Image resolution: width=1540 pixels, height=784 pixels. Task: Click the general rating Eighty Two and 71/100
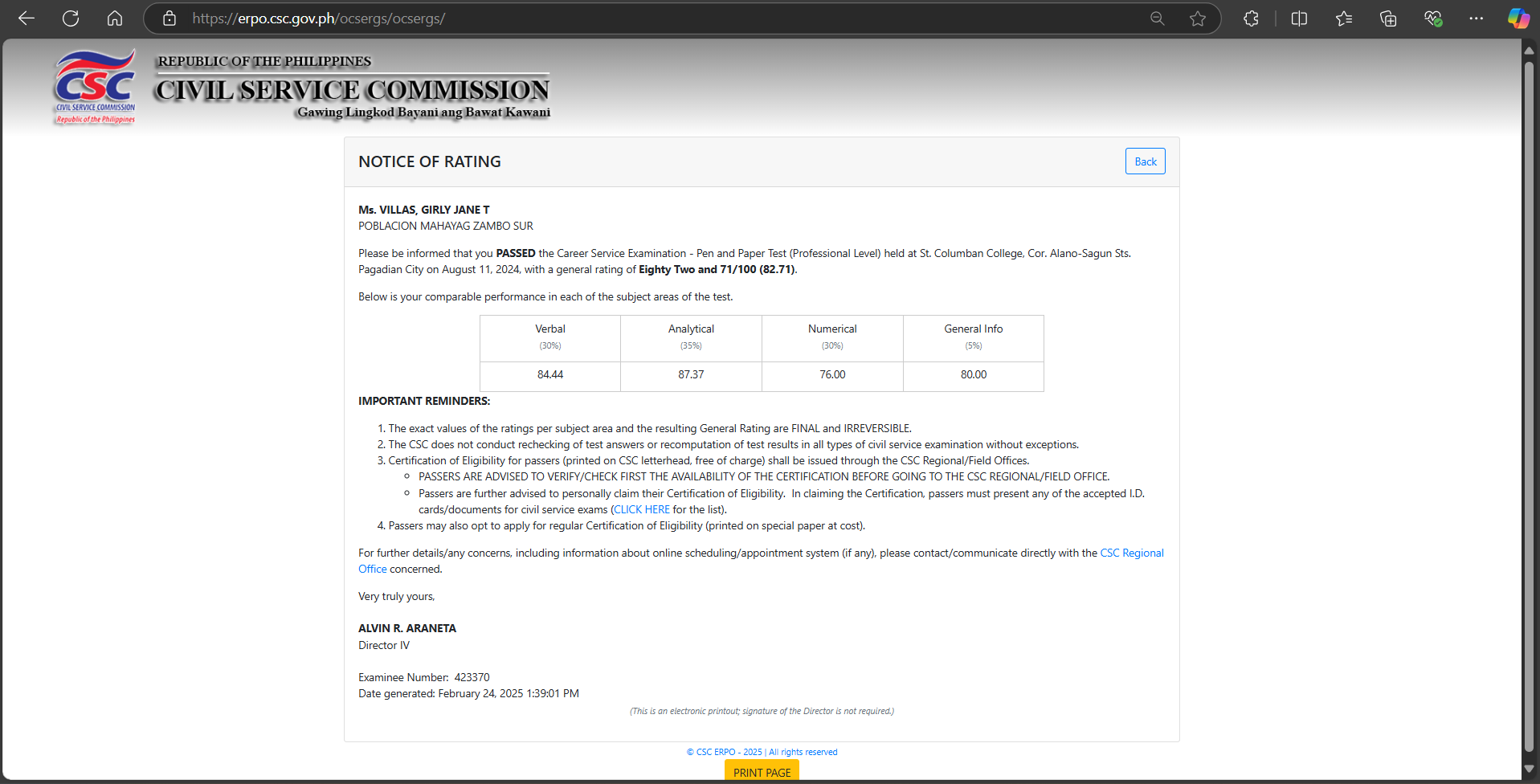pos(717,269)
